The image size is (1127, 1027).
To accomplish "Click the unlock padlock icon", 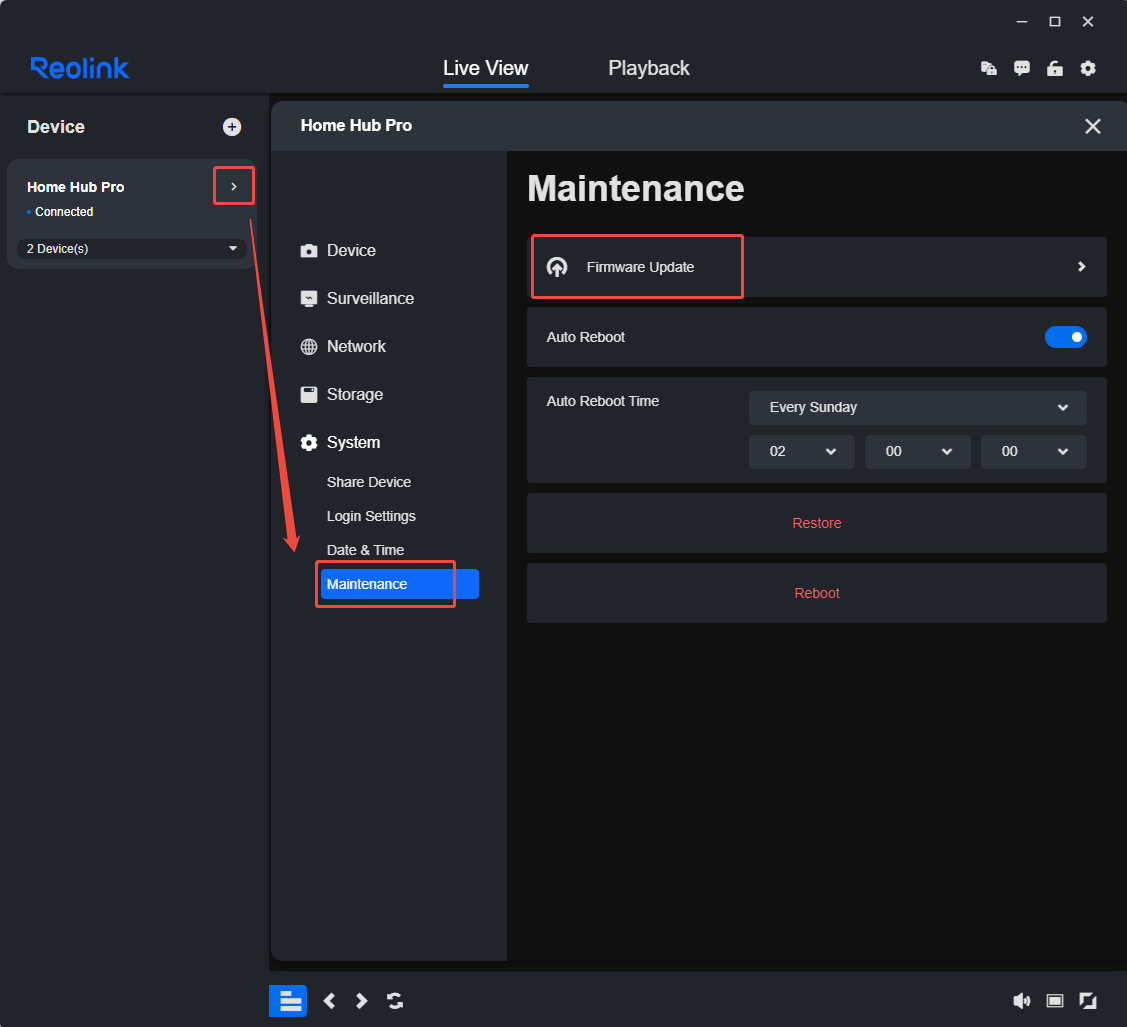I will tap(1054, 68).
